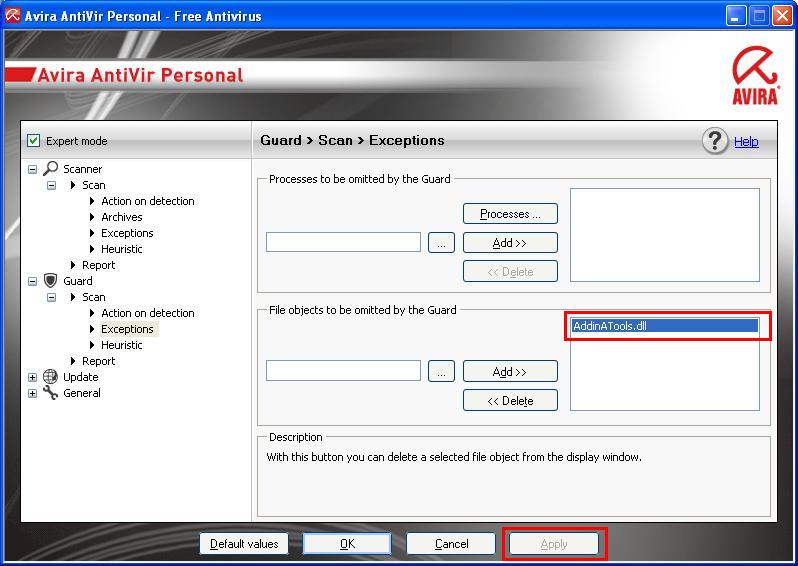Select Scan under Scanner
This screenshot has width=798, height=566.
coord(94,185)
